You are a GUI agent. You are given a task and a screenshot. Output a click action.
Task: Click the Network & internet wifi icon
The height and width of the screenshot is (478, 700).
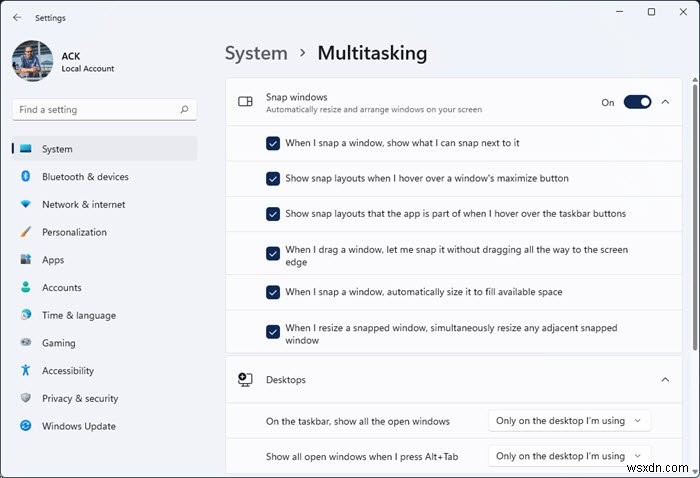(26, 204)
